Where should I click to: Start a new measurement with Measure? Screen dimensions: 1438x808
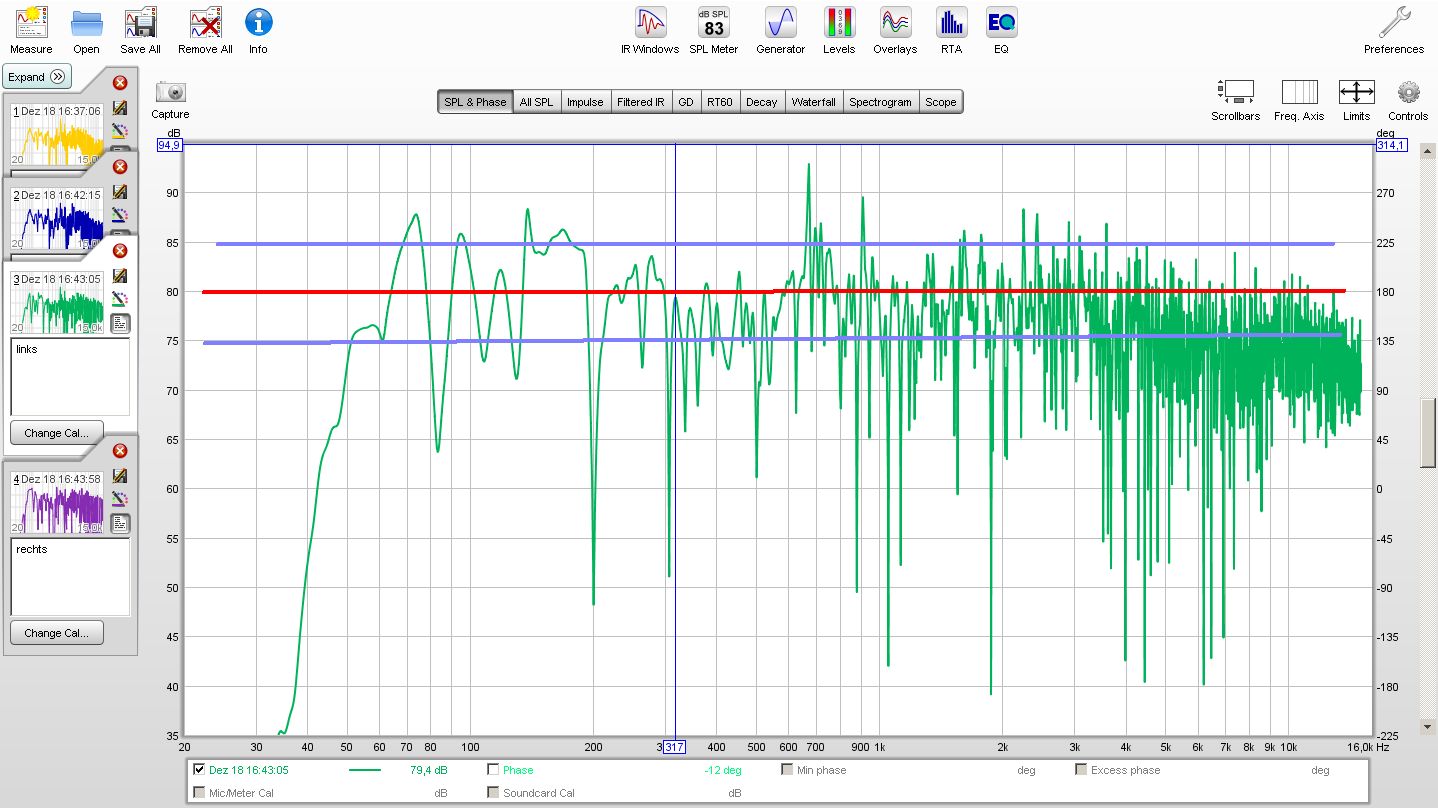(x=31, y=30)
